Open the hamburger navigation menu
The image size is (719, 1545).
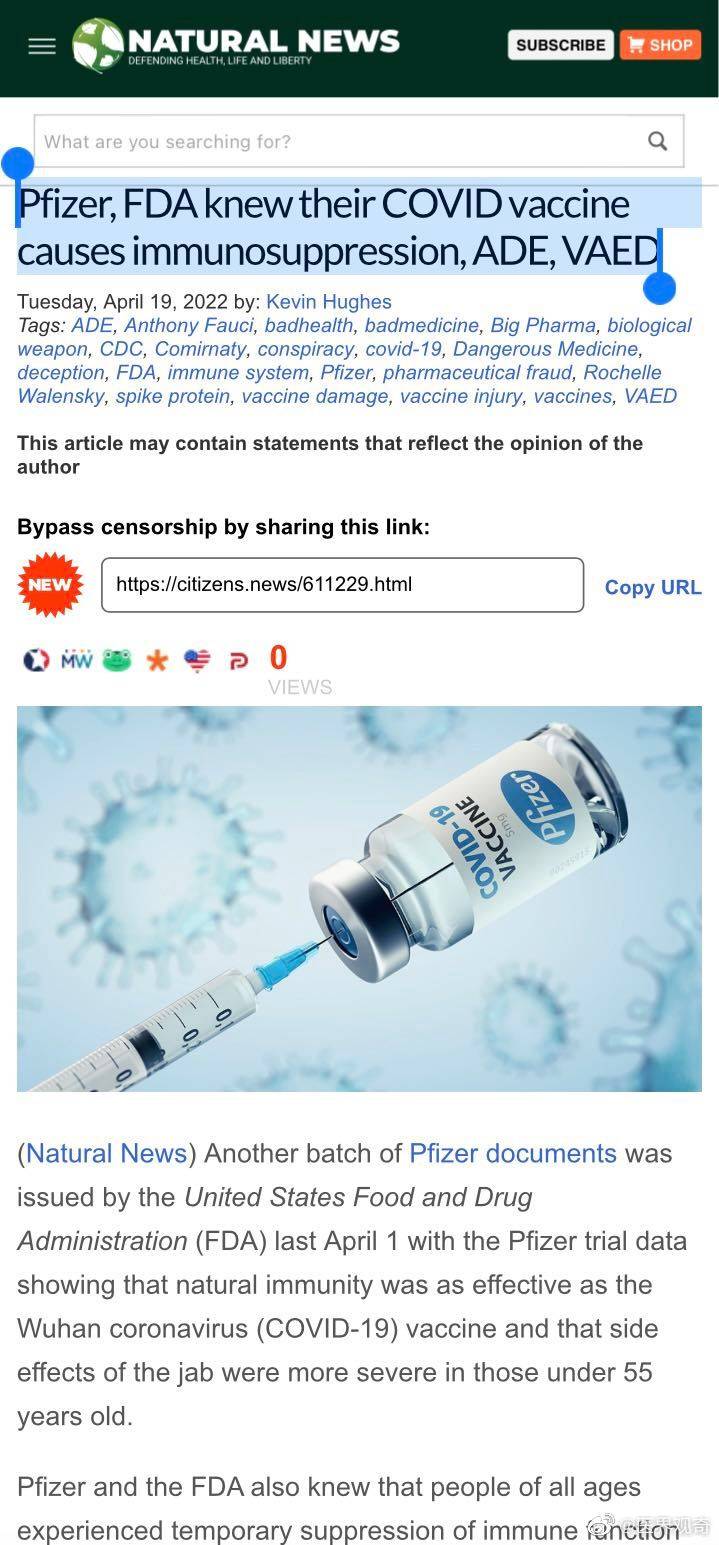[41, 46]
